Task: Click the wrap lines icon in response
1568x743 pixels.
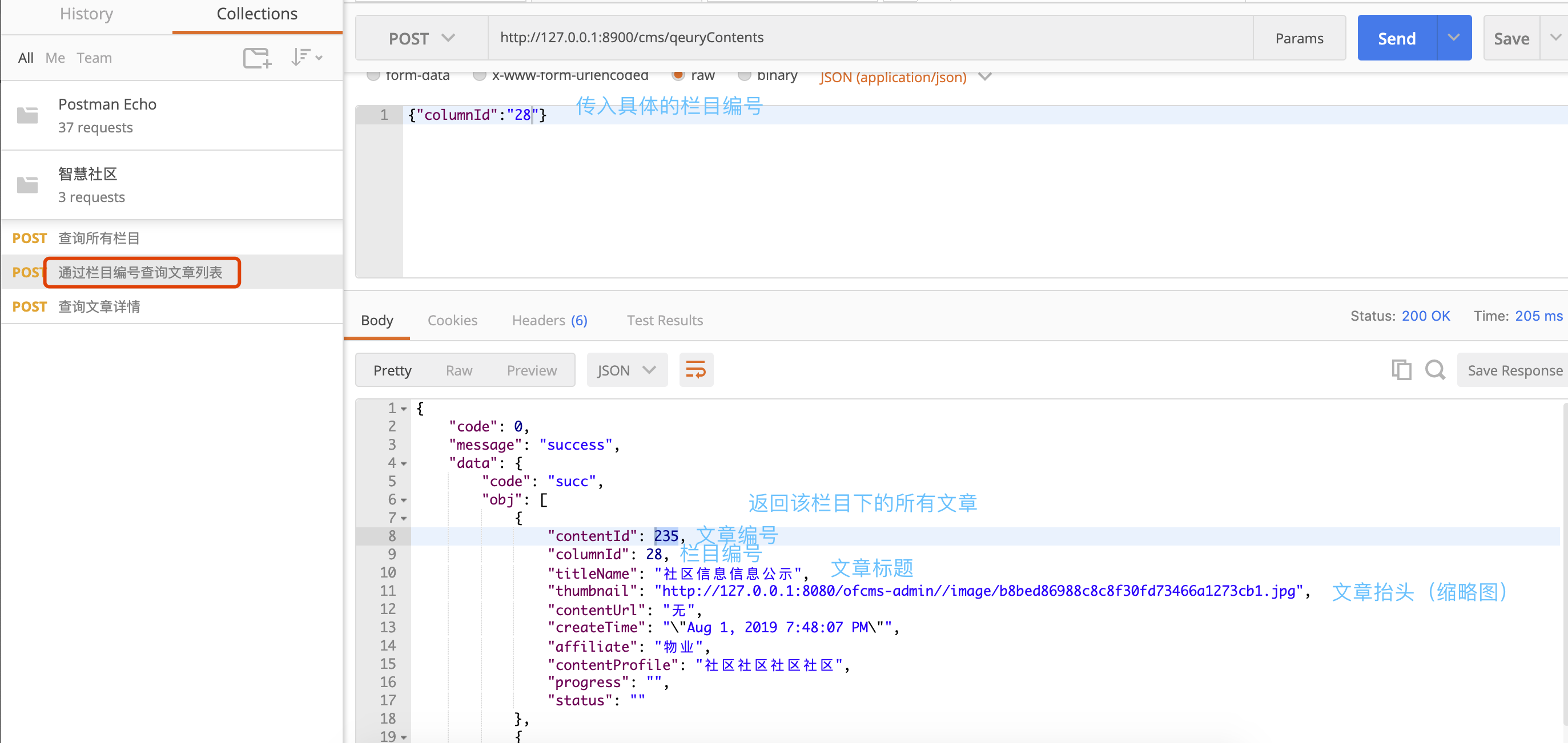Action: coord(695,369)
